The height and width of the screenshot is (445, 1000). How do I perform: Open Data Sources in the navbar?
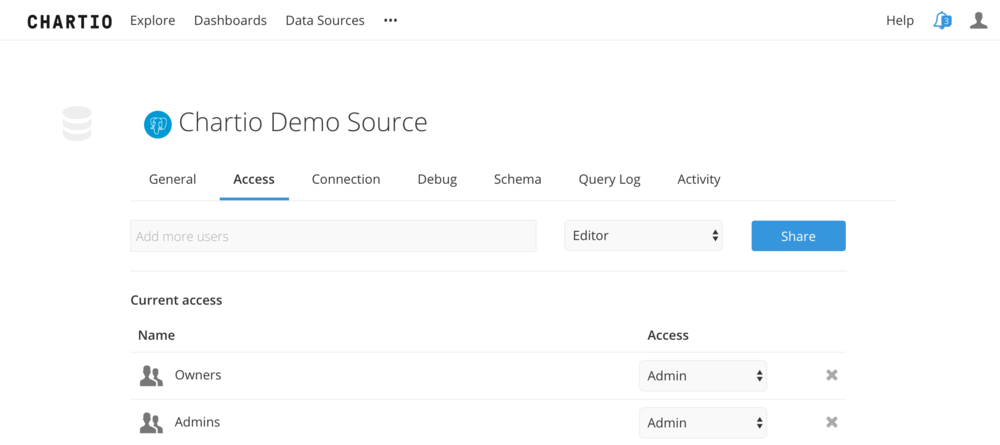[325, 20]
